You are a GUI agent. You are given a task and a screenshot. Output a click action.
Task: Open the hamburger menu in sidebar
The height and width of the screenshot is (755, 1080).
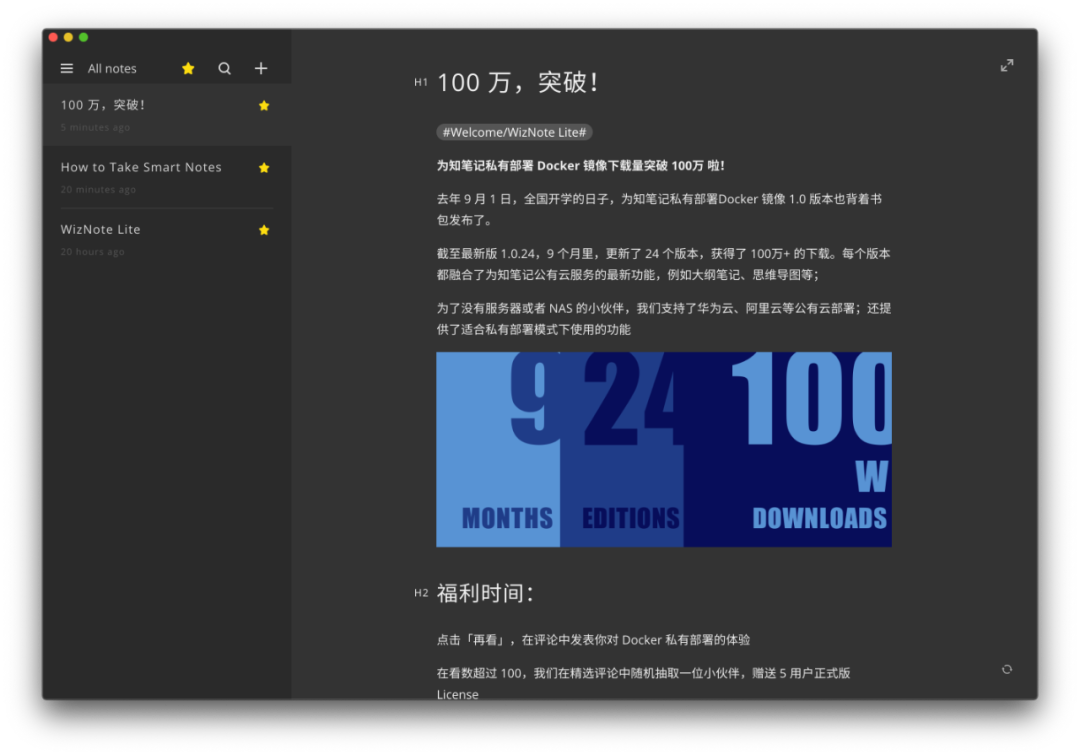tap(67, 68)
